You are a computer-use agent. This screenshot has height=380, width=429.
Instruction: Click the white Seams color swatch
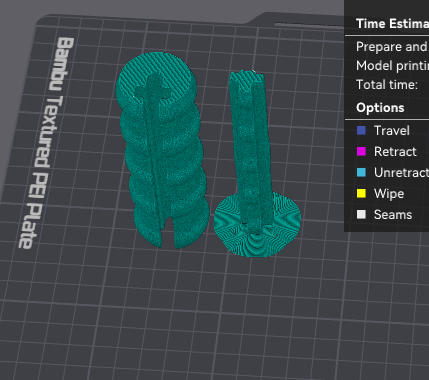(x=361, y=214)
